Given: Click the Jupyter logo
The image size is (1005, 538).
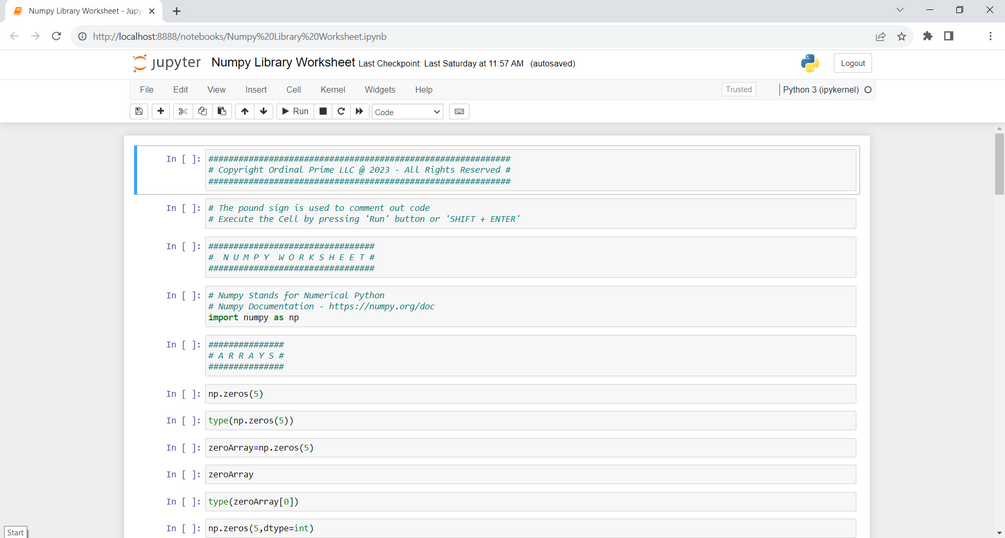Looking at the screenshot, I should click(167, 63).
